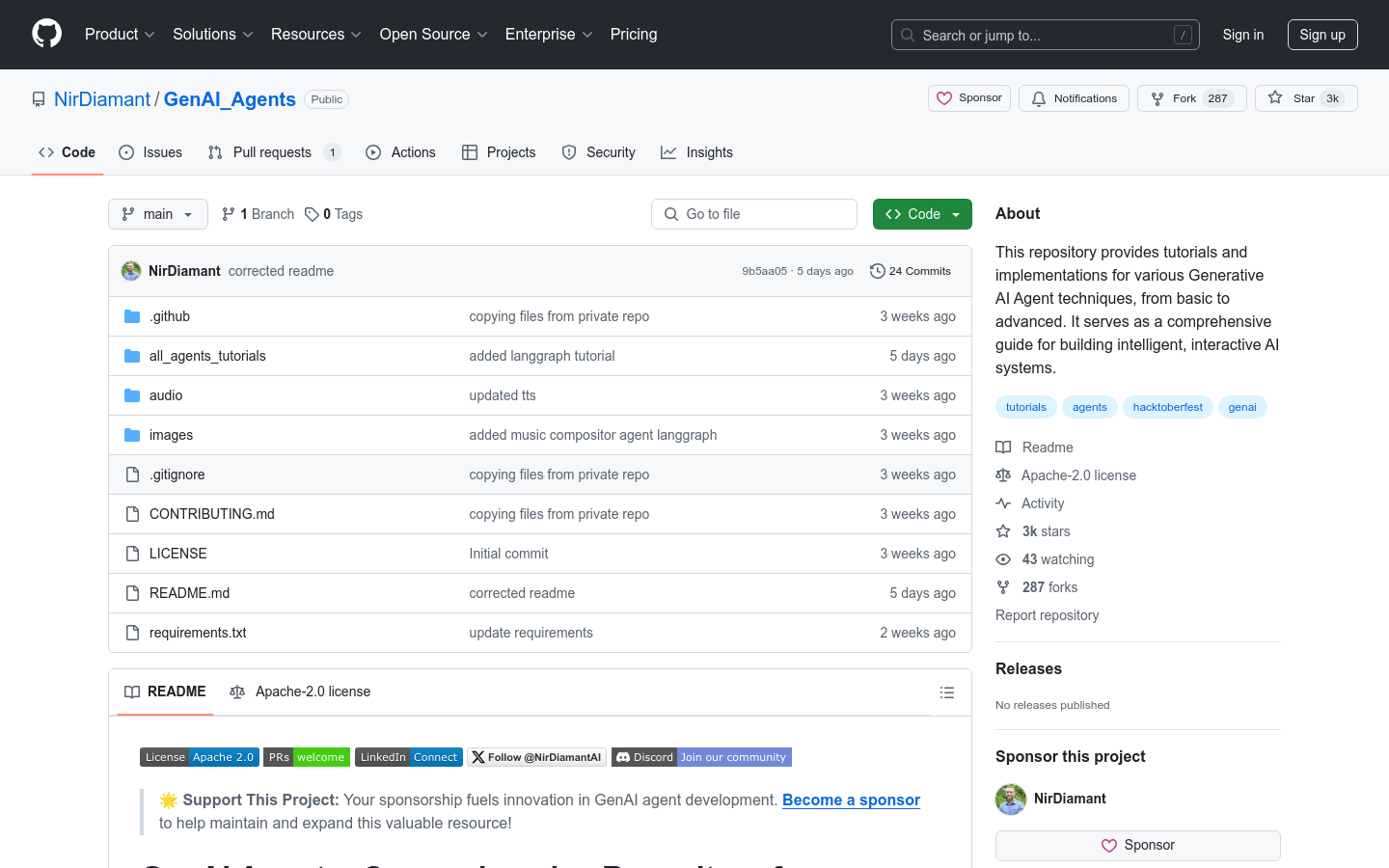Click 'added langgraph tutorial' commit message
This screenshot has height=868, width=1389.
(x=542, y=356)
